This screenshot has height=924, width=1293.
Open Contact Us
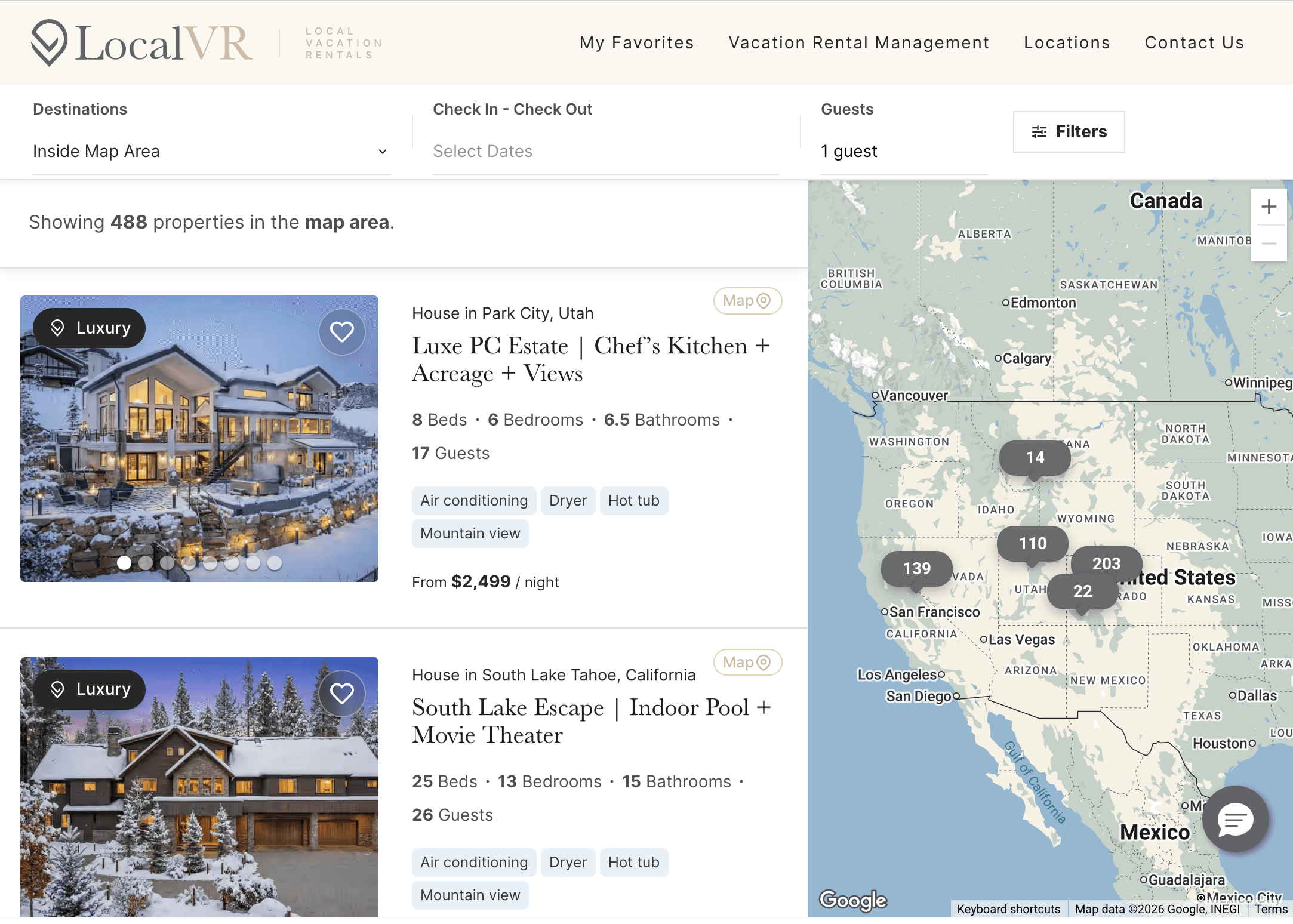(1194, 42)
